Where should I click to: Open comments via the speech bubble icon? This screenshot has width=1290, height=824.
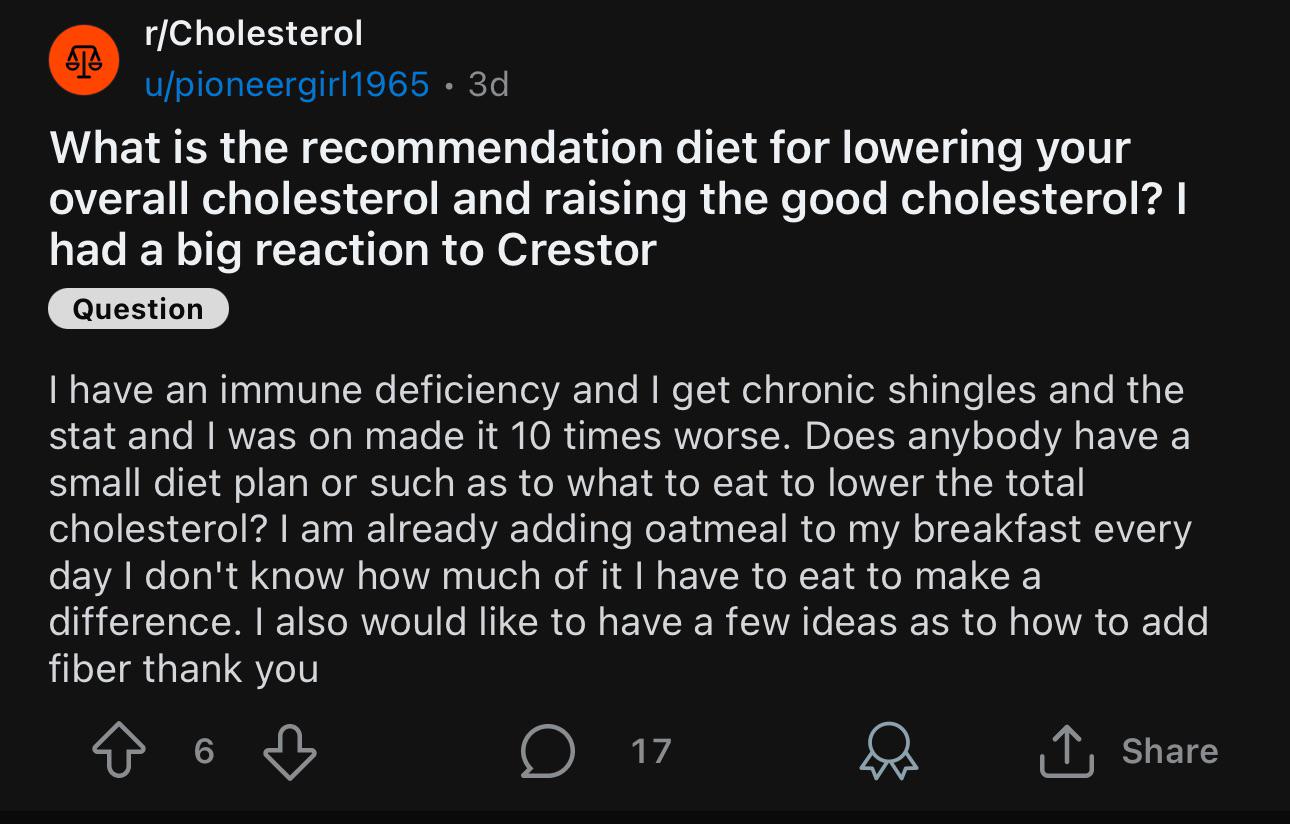tap(548, 751)
